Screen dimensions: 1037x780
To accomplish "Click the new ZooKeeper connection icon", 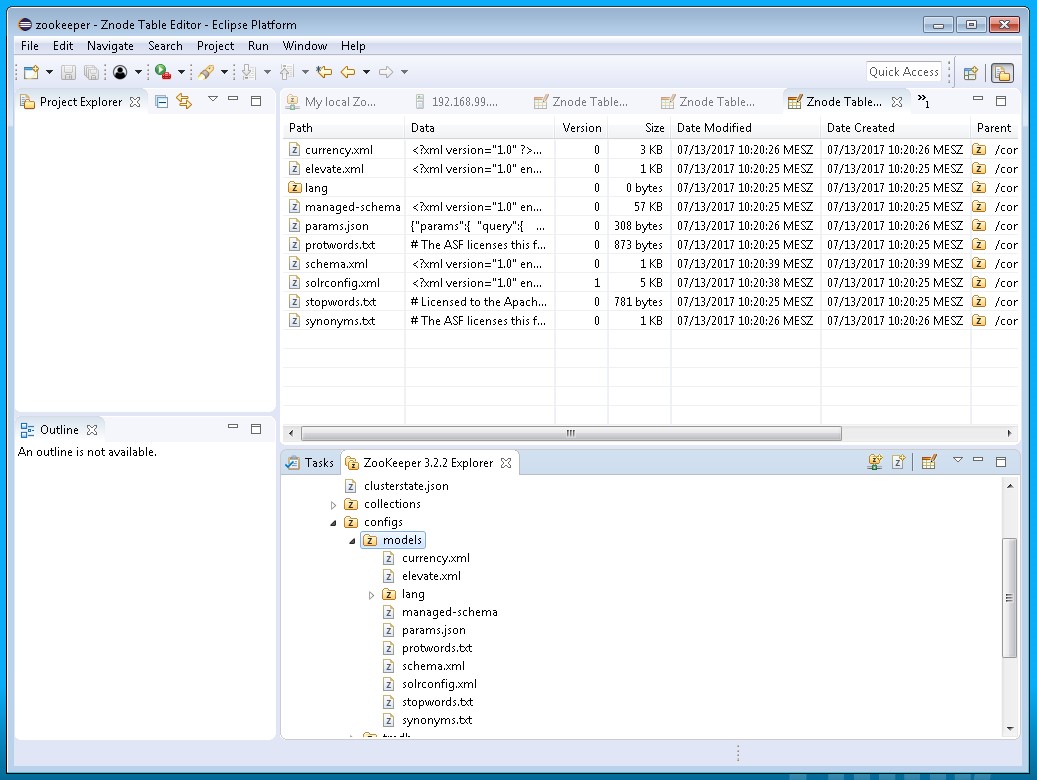I will pos(876,462).
